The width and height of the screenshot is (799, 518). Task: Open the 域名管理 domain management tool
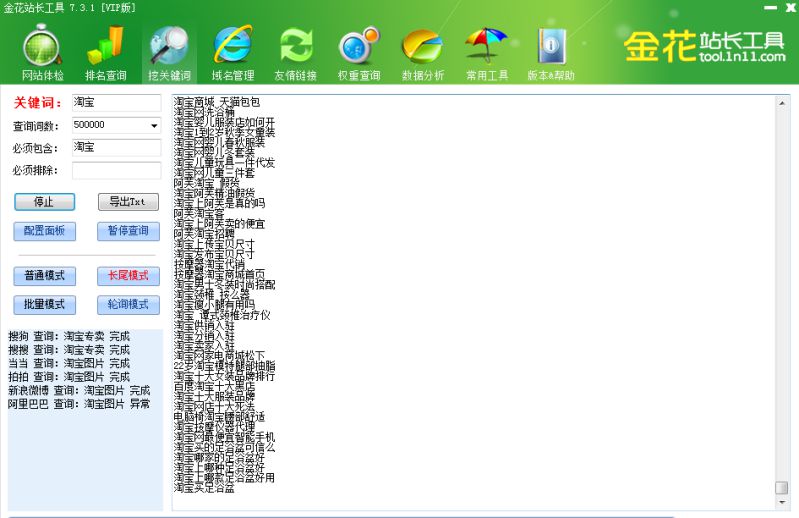click(x=233, y=55)
